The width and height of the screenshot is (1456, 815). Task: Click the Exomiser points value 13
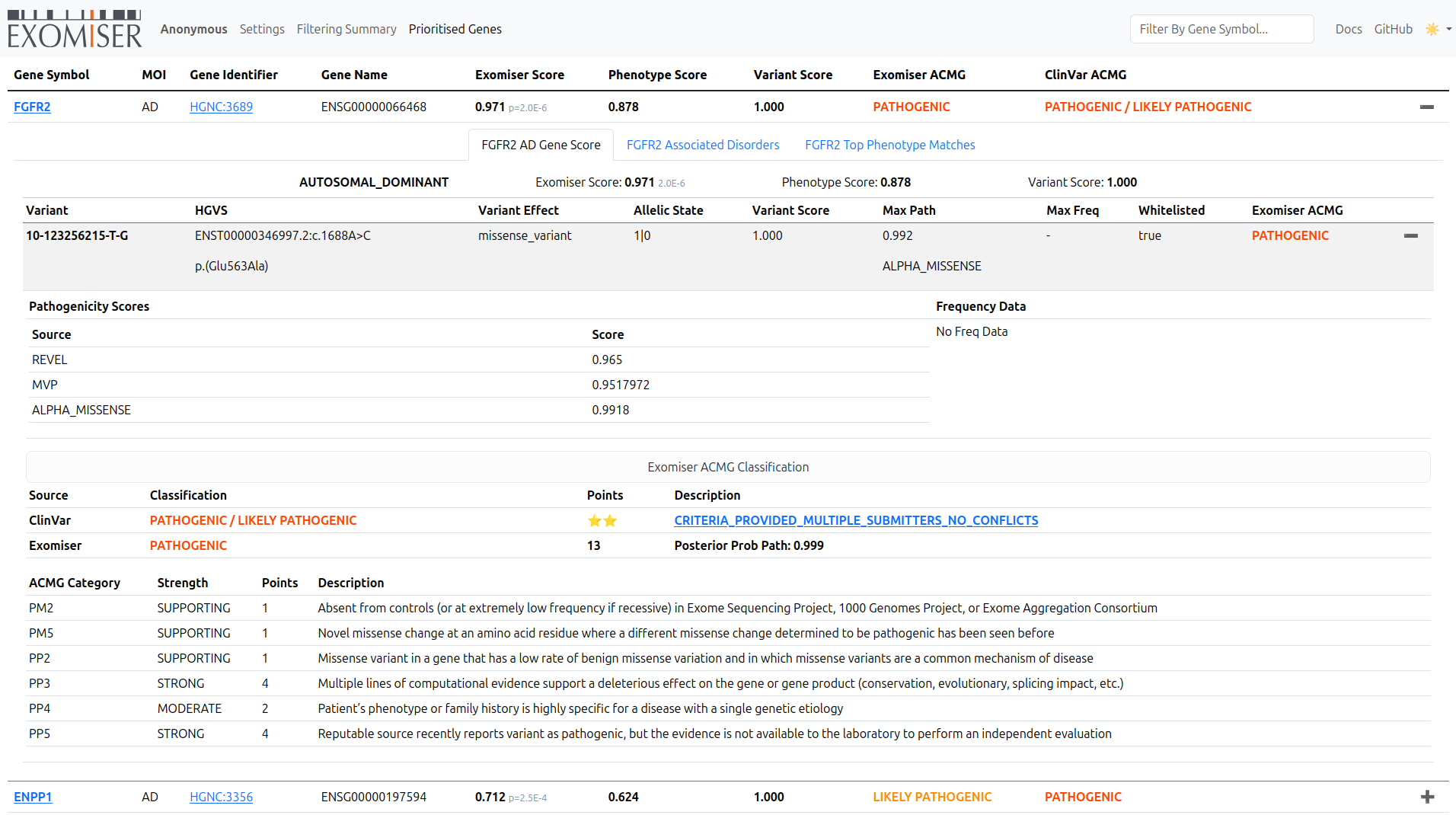pyautogui.click(x=594, y=545)
